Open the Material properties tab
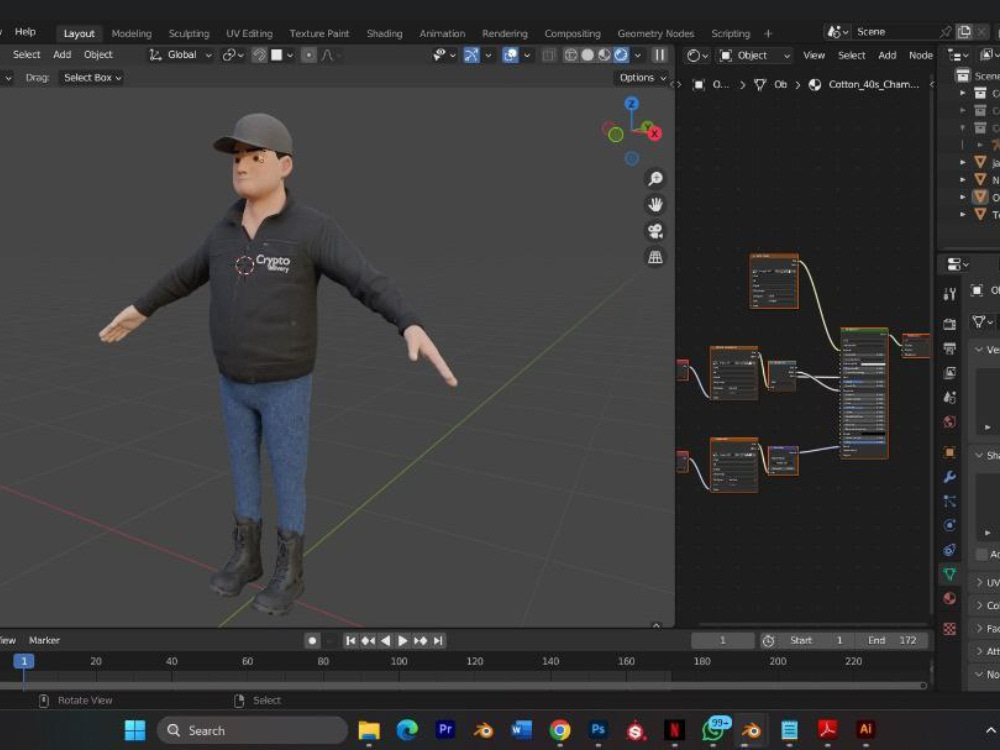The image size is (1000, 750). tap(950, 598)
